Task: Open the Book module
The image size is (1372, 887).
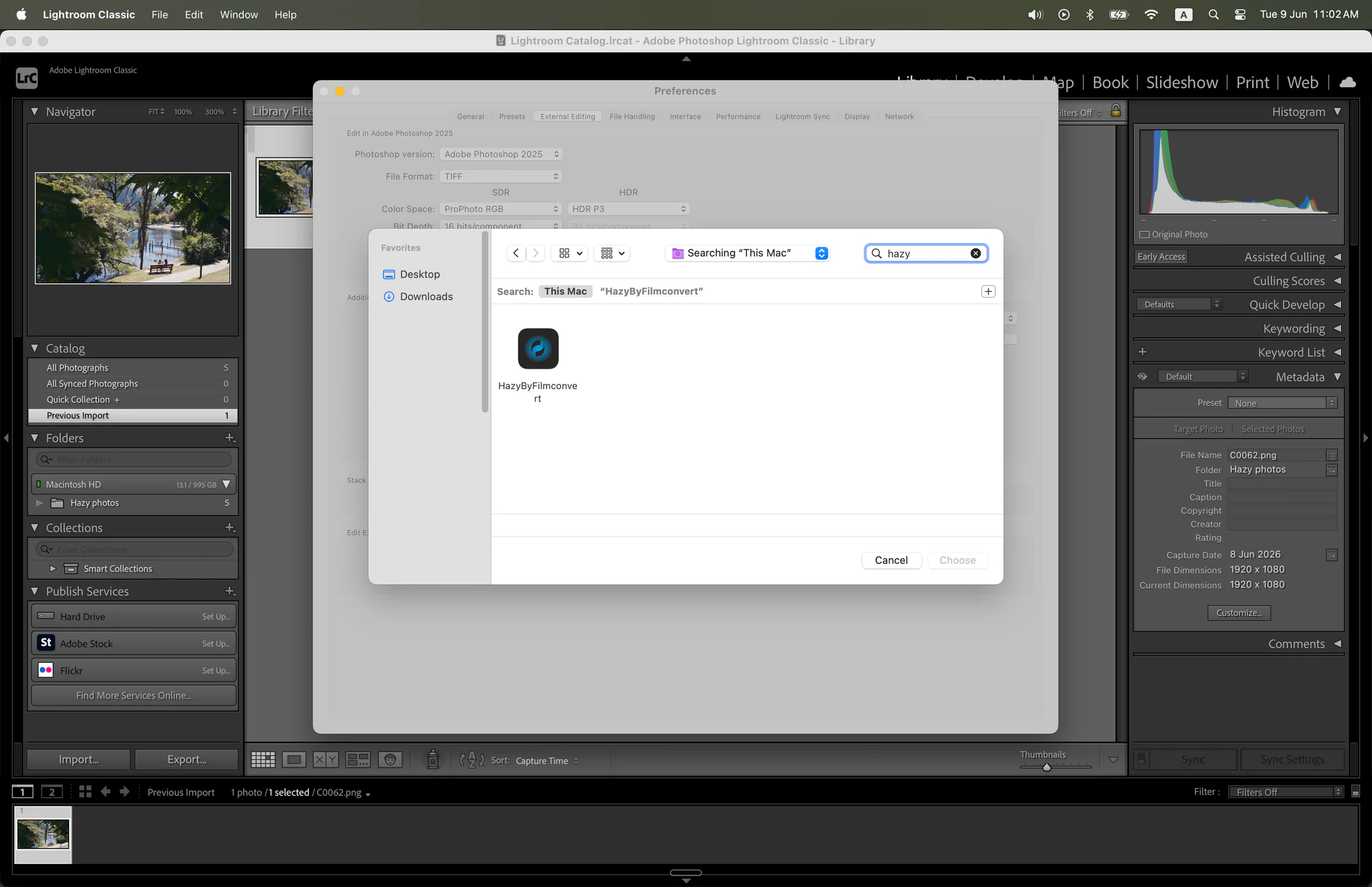Action: 1110,82
